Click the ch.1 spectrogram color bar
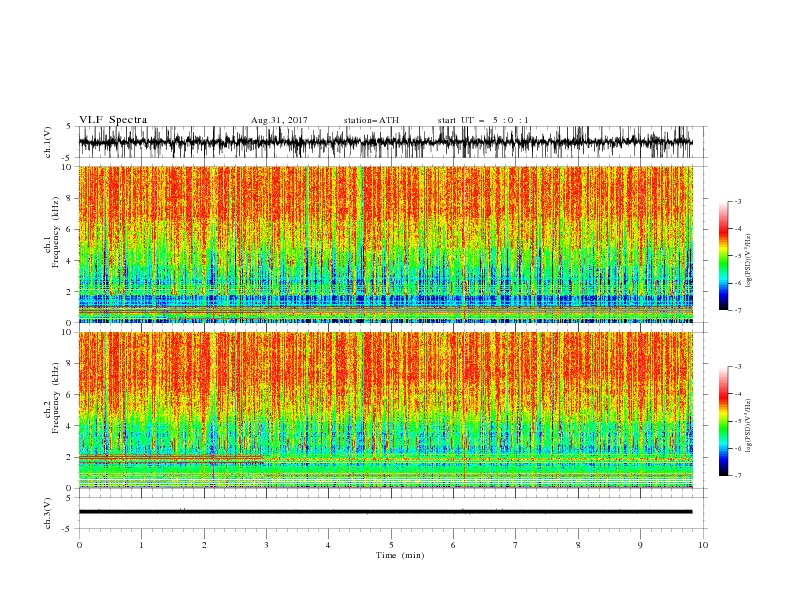Viewport: 792px width, 612px height. (x=724, y=256)
